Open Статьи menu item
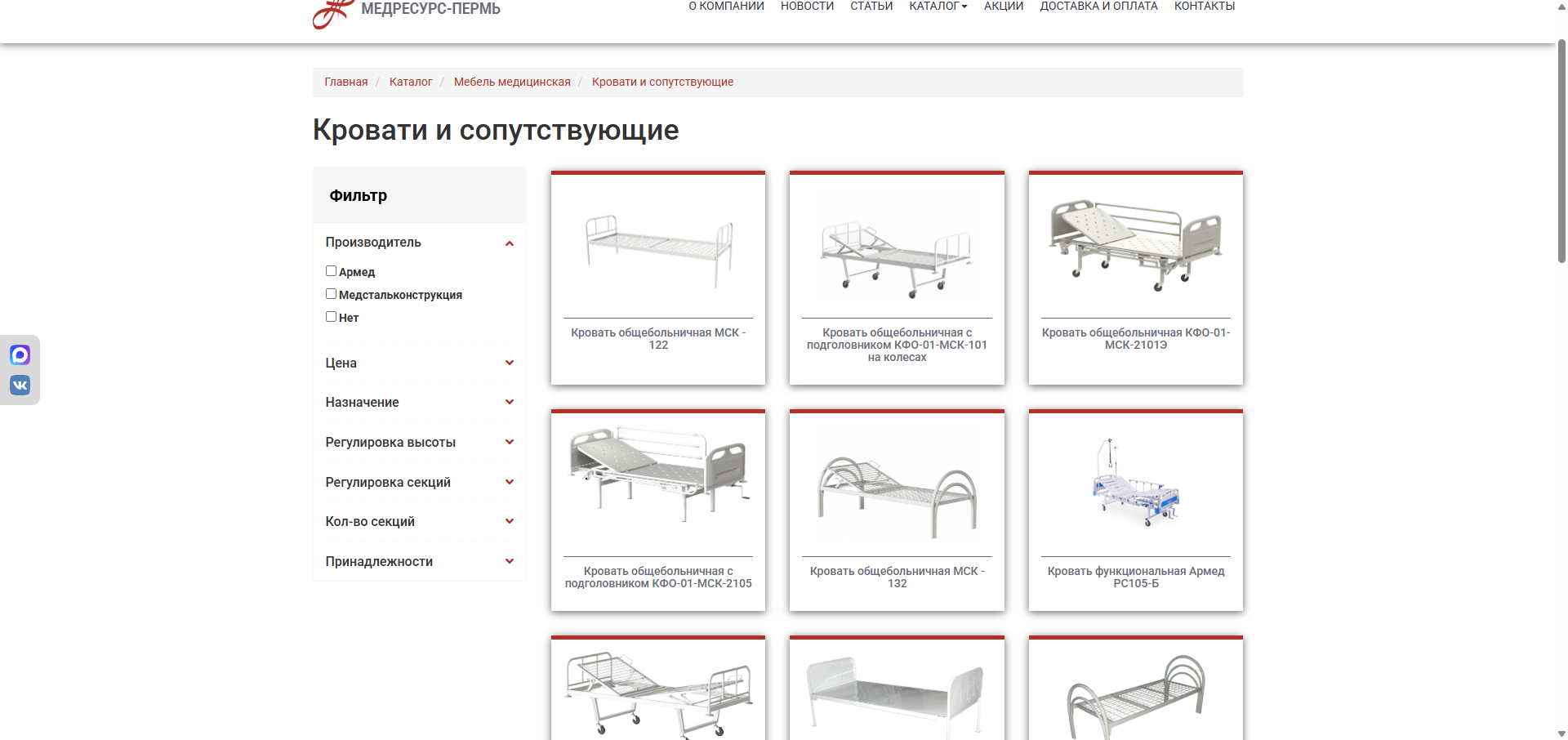The image size is (1568, 740). (871, 7)
